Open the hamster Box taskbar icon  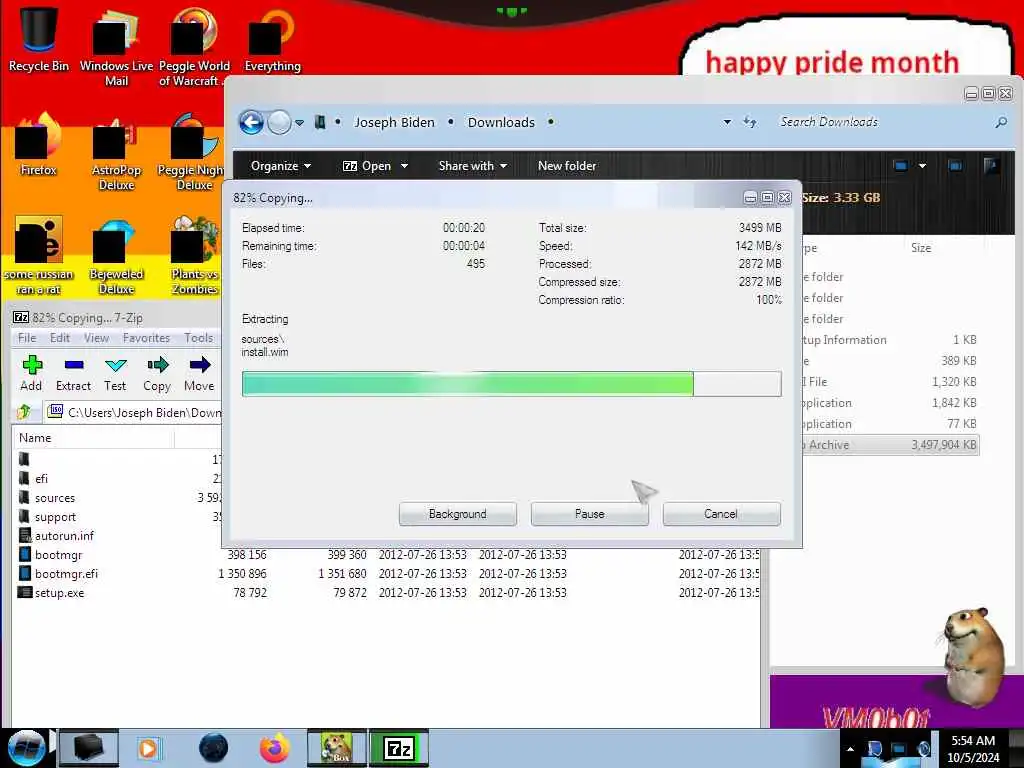pos(337,748)
